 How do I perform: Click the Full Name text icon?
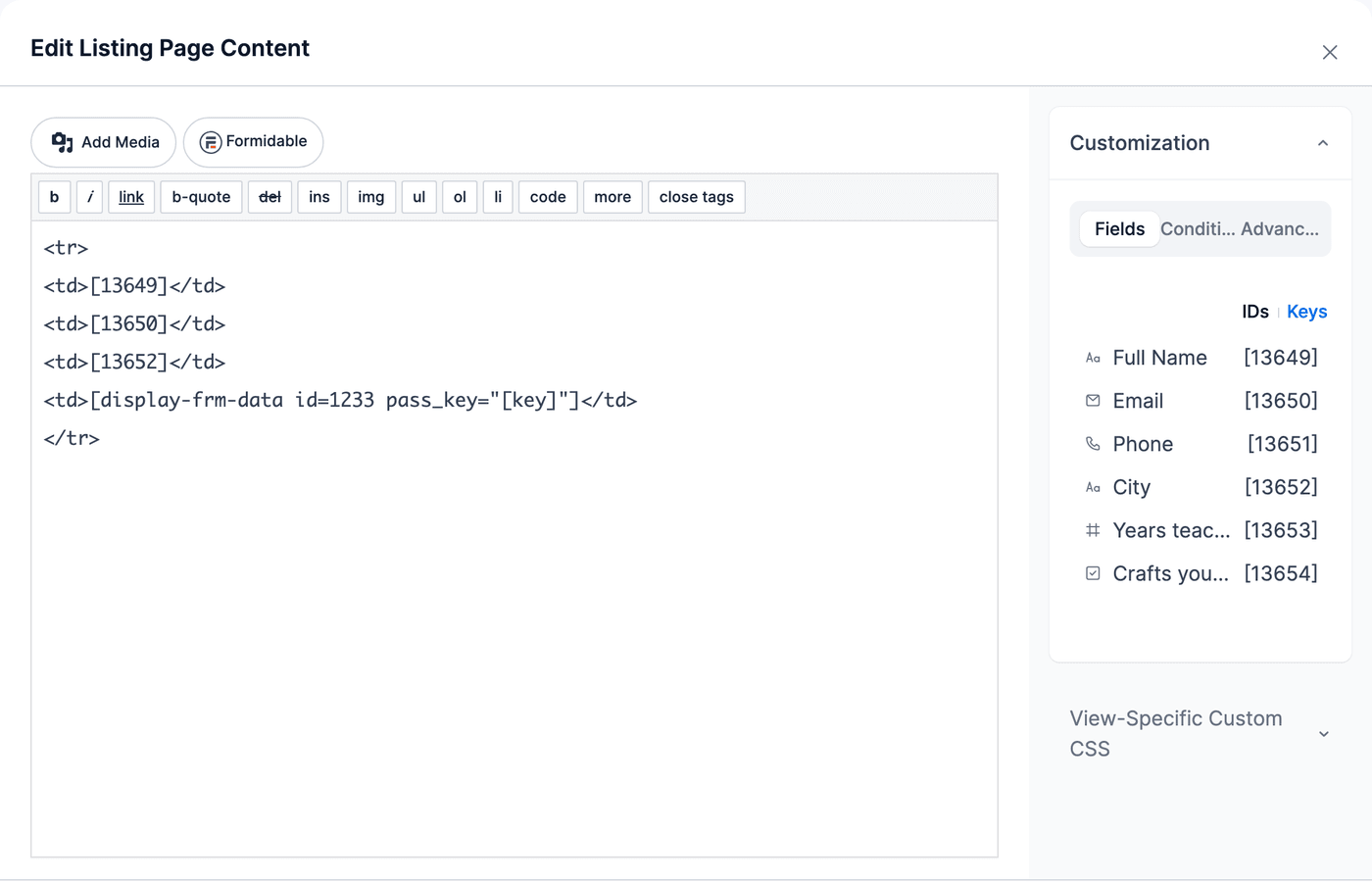[1093, 358]
